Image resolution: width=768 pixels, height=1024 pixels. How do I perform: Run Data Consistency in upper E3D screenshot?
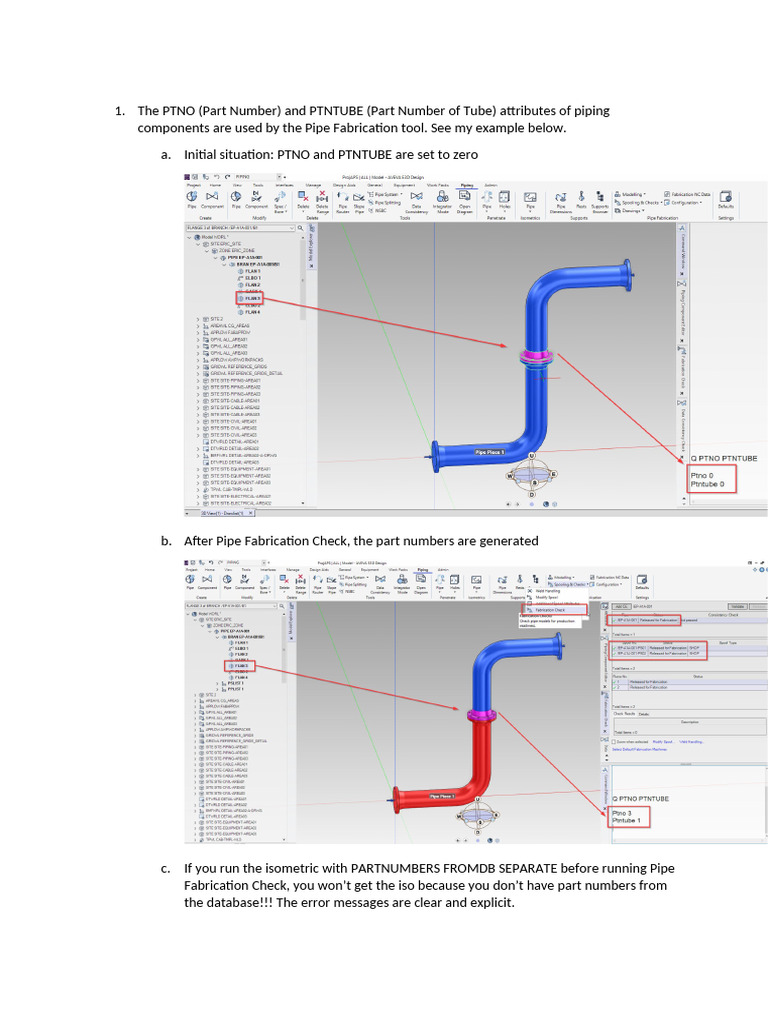(417, 196)
